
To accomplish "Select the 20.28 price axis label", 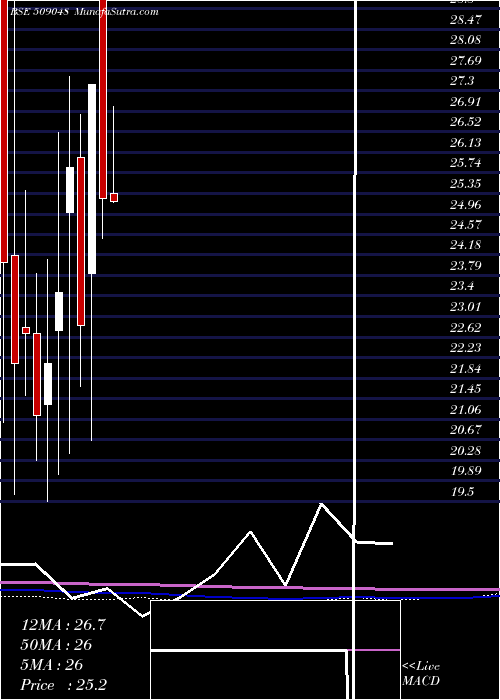I will [x=466, y=450].
